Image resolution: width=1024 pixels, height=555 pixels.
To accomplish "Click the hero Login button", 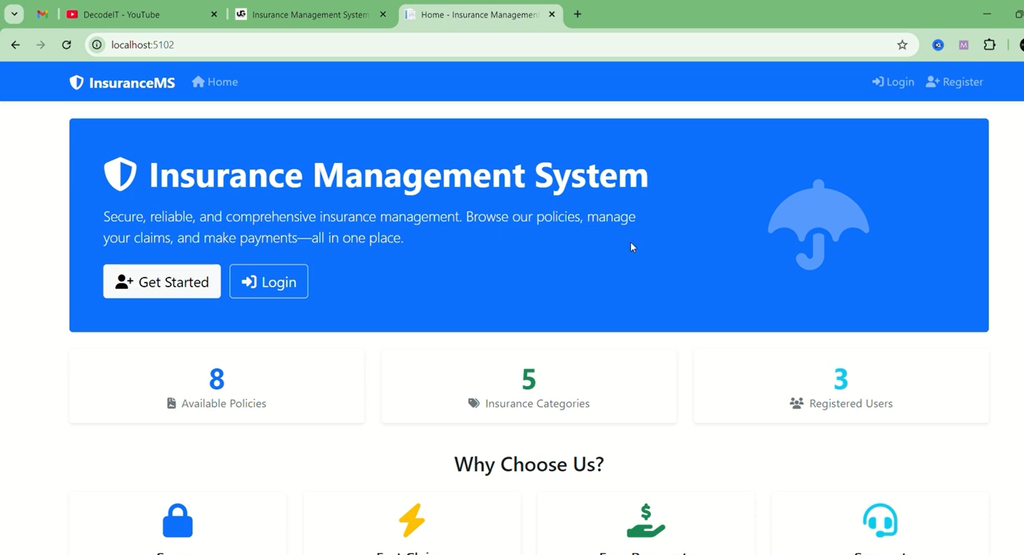I will pos(268,281).
